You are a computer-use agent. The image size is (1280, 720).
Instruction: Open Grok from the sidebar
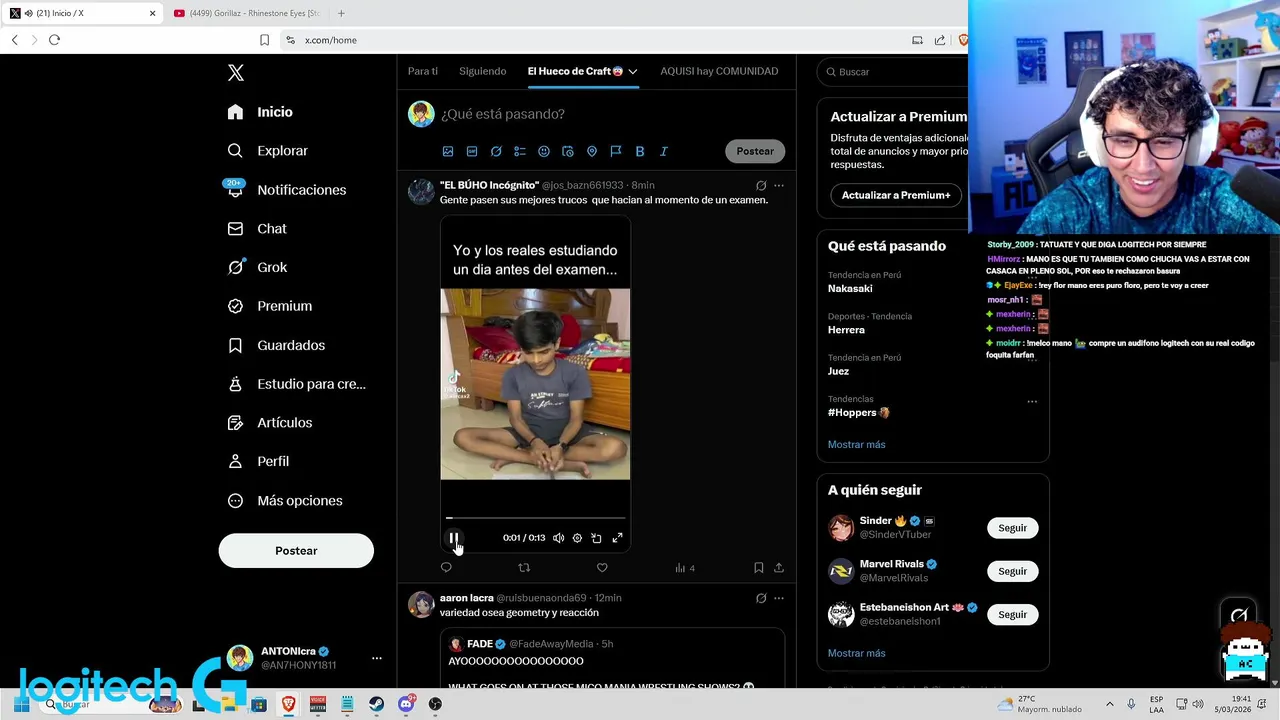258,267
